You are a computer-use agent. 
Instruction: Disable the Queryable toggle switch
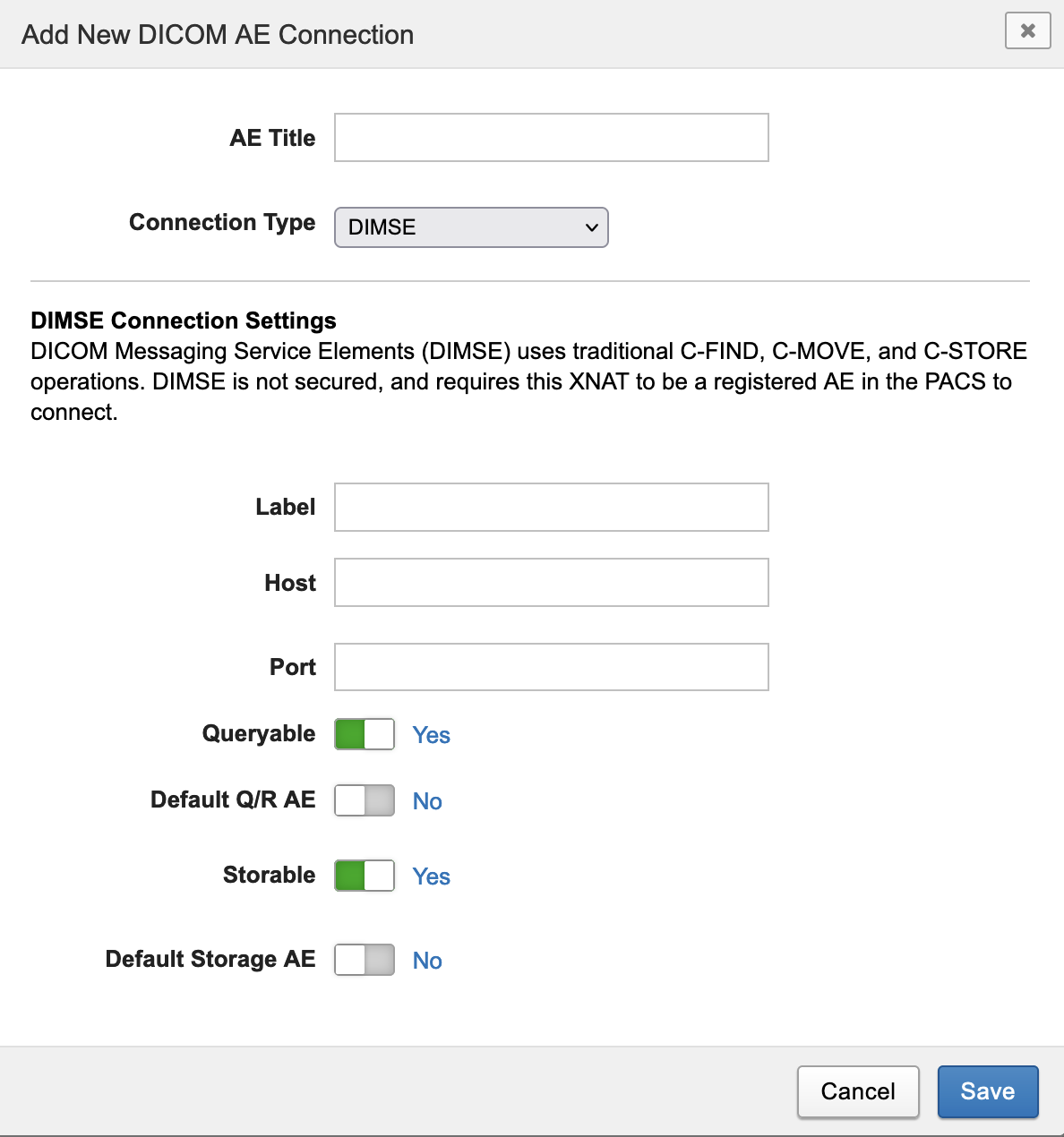click(x=365, y=734)
